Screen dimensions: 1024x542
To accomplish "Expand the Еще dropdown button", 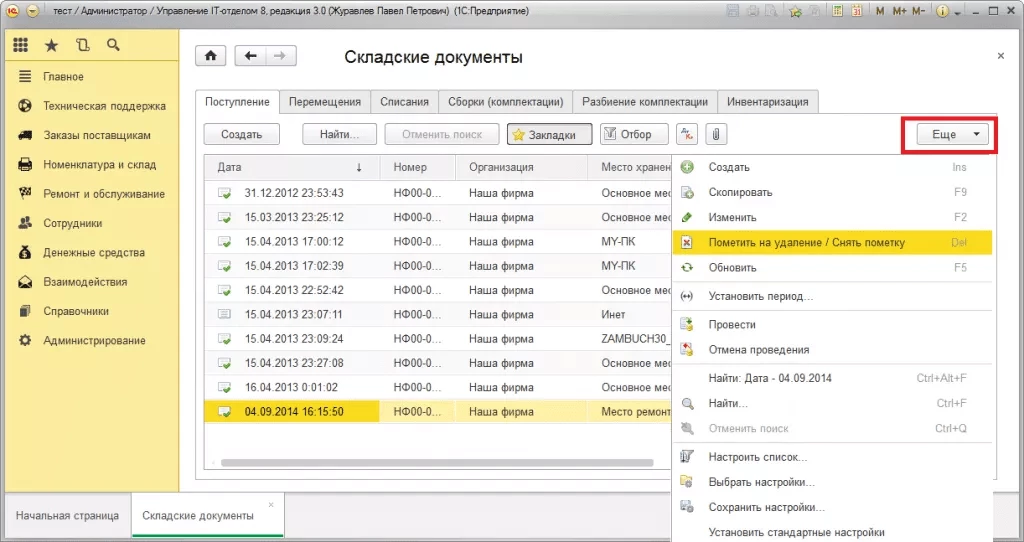I will 952,134.
